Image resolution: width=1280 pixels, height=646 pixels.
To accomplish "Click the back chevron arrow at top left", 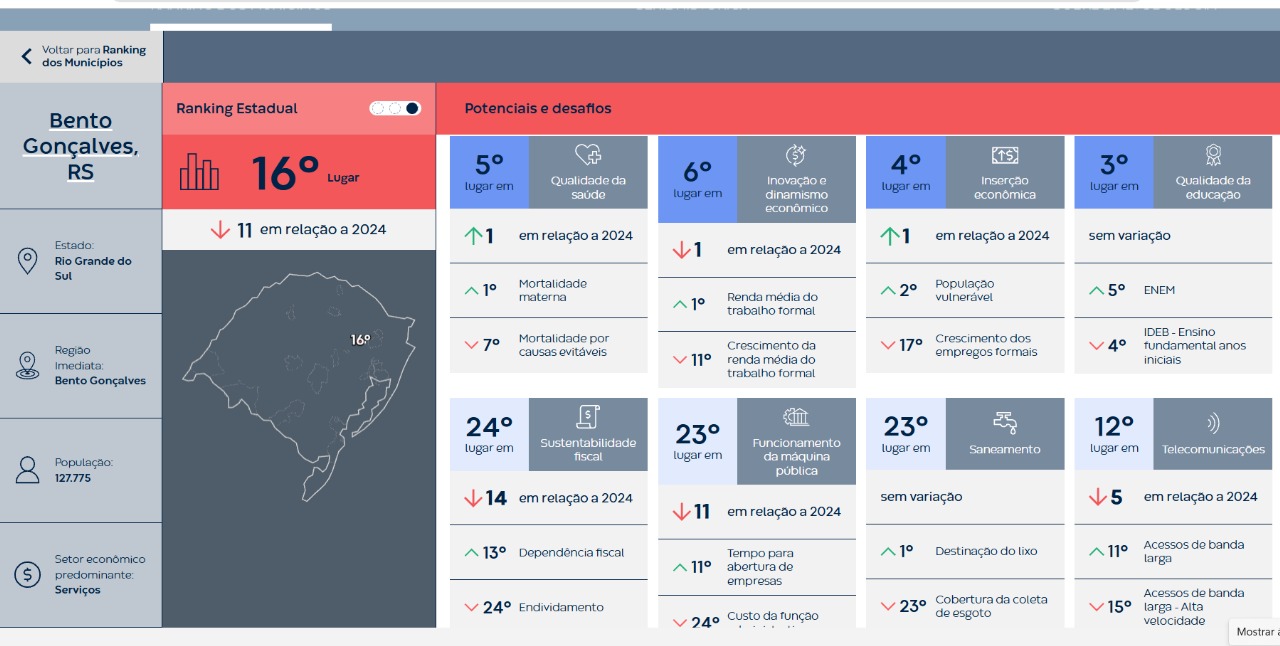I will click(x=27, y=56).
